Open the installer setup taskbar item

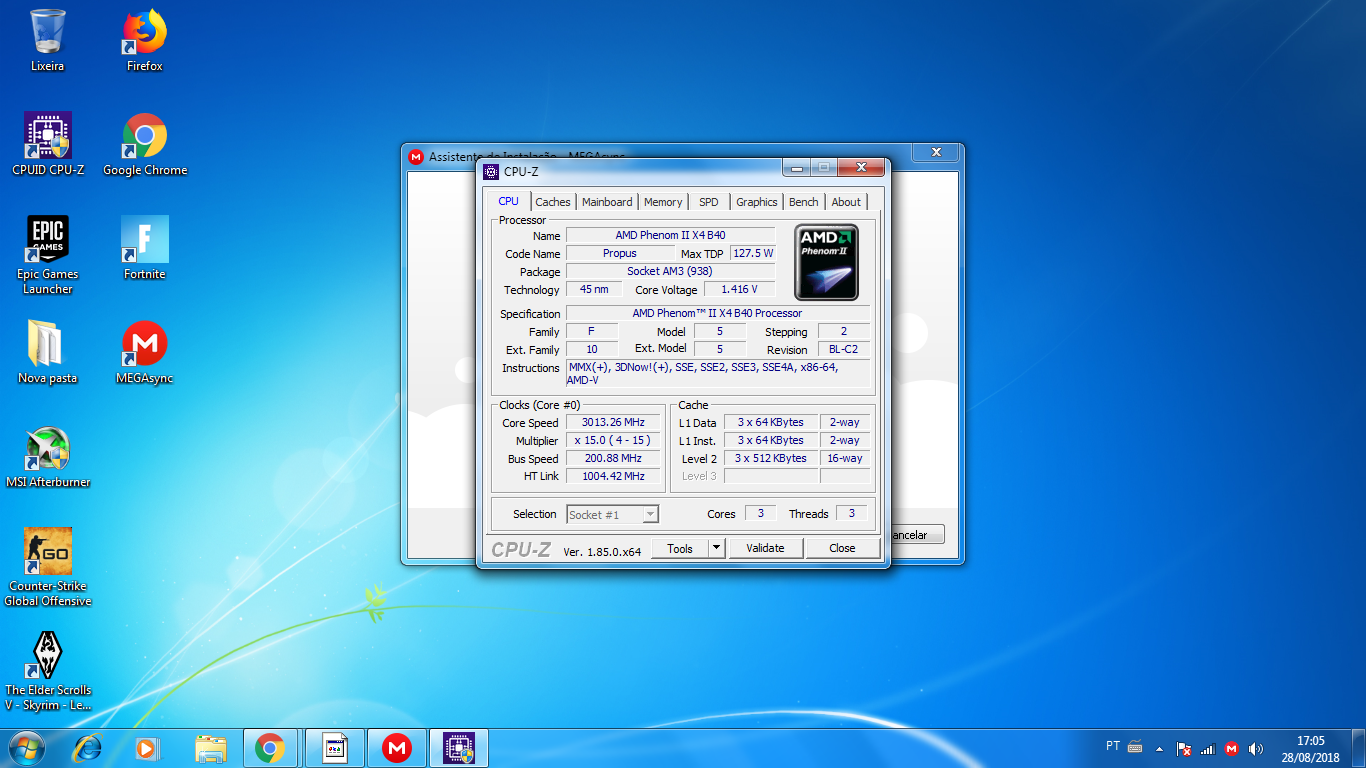[335, 748]
